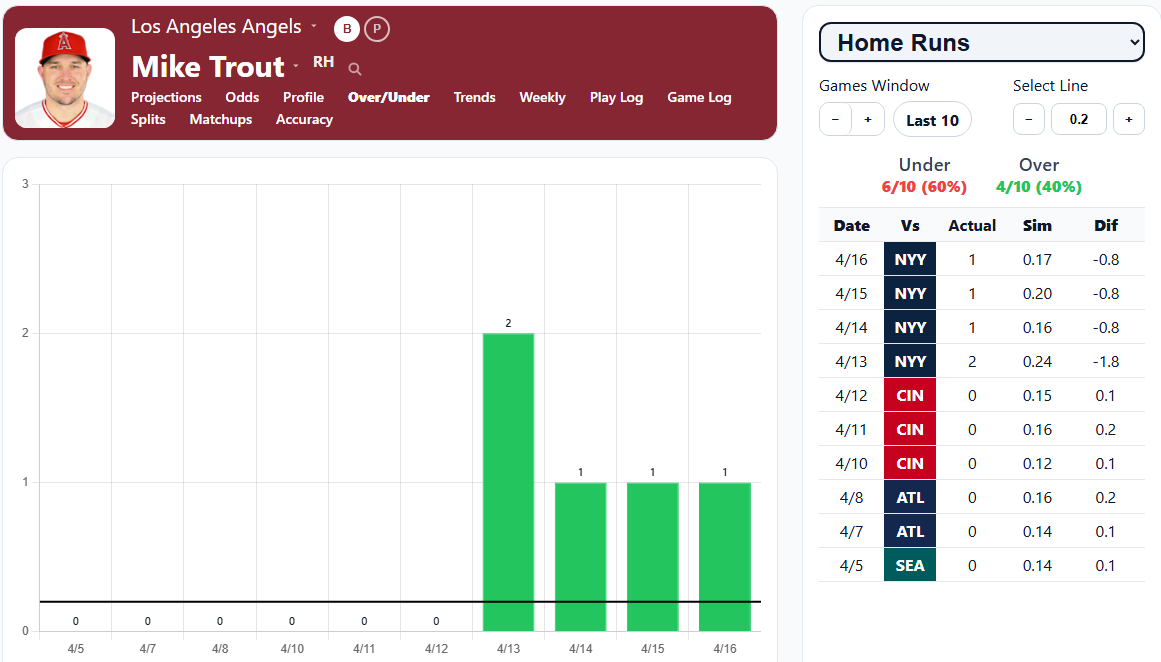The image size is (1161, 662).
Task: Click the Date column header
Action: pyautogui.click(x=851, y=226)
